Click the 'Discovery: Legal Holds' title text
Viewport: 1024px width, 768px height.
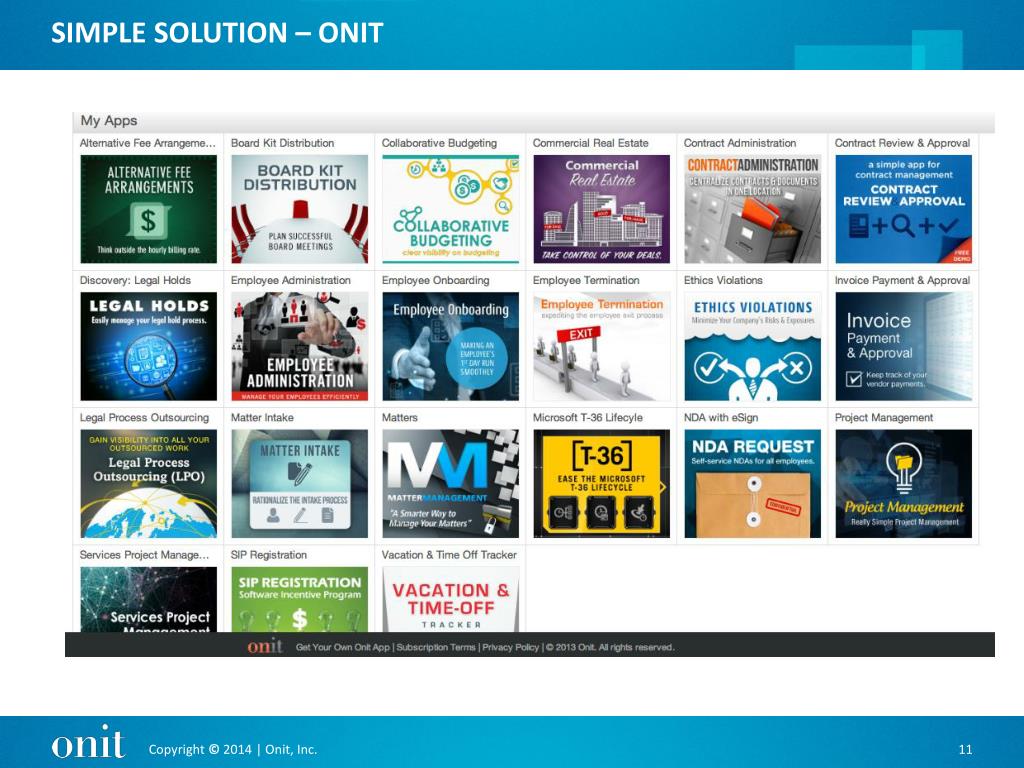135,280
